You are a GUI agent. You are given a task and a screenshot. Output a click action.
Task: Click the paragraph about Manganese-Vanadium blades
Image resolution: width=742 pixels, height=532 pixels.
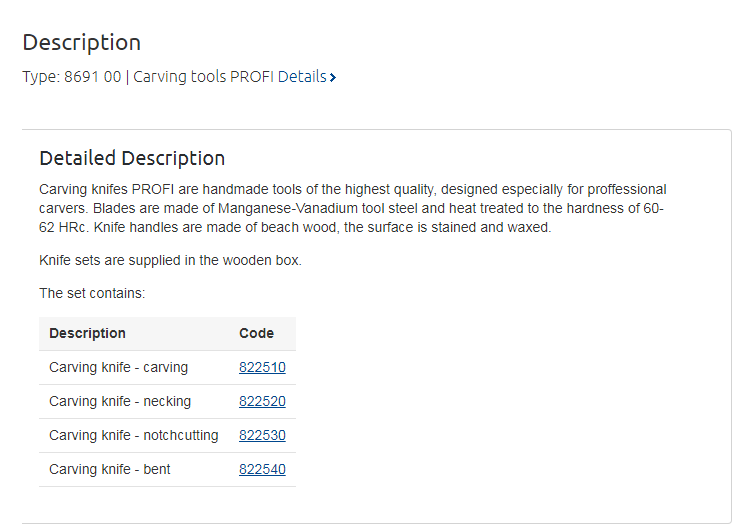coord(352,208)
